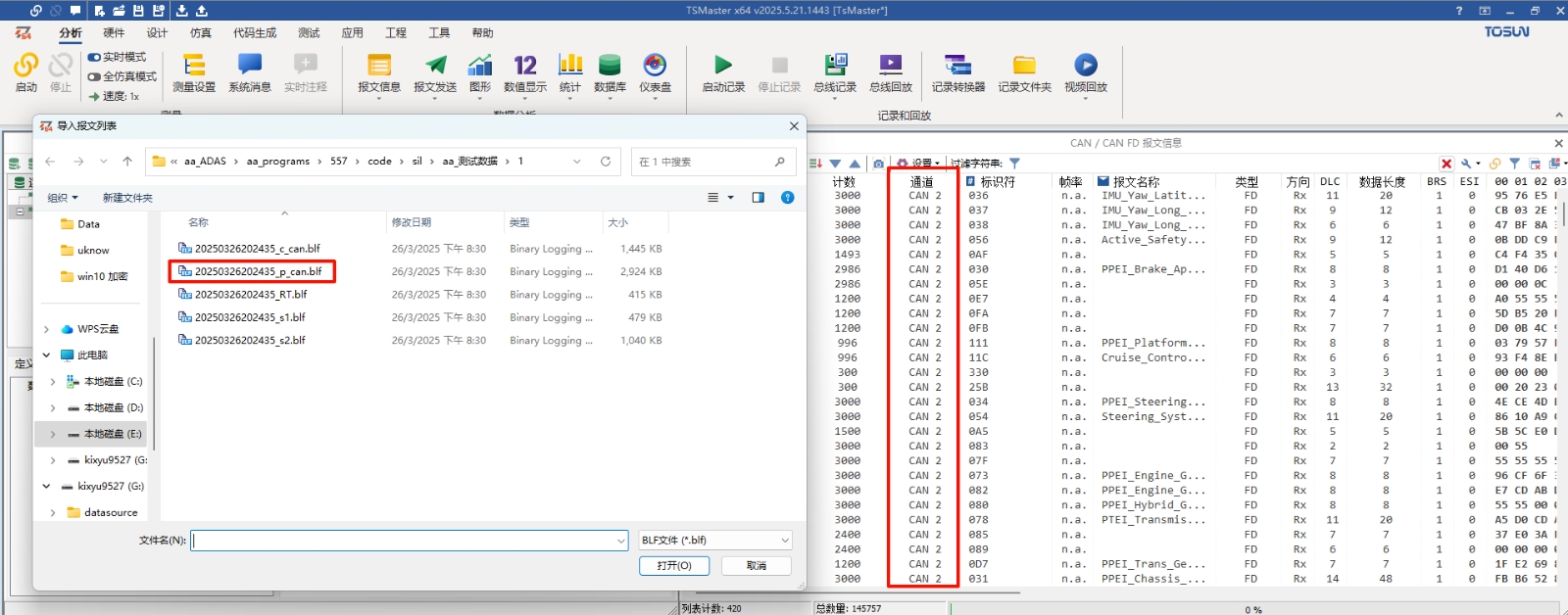This screenshot has height=615, width=1568.
Task: Expand the WPS云盘 tree node
Action: pyautogui.click(x=46, y=329)
